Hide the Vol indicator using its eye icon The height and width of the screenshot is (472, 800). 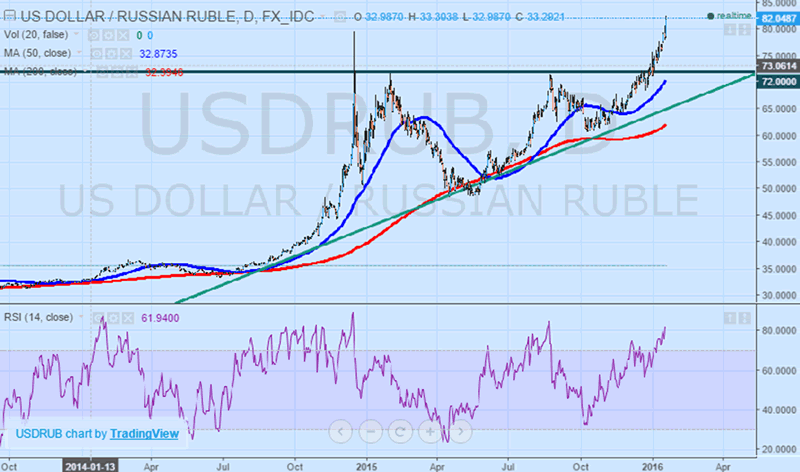[93, 35]
